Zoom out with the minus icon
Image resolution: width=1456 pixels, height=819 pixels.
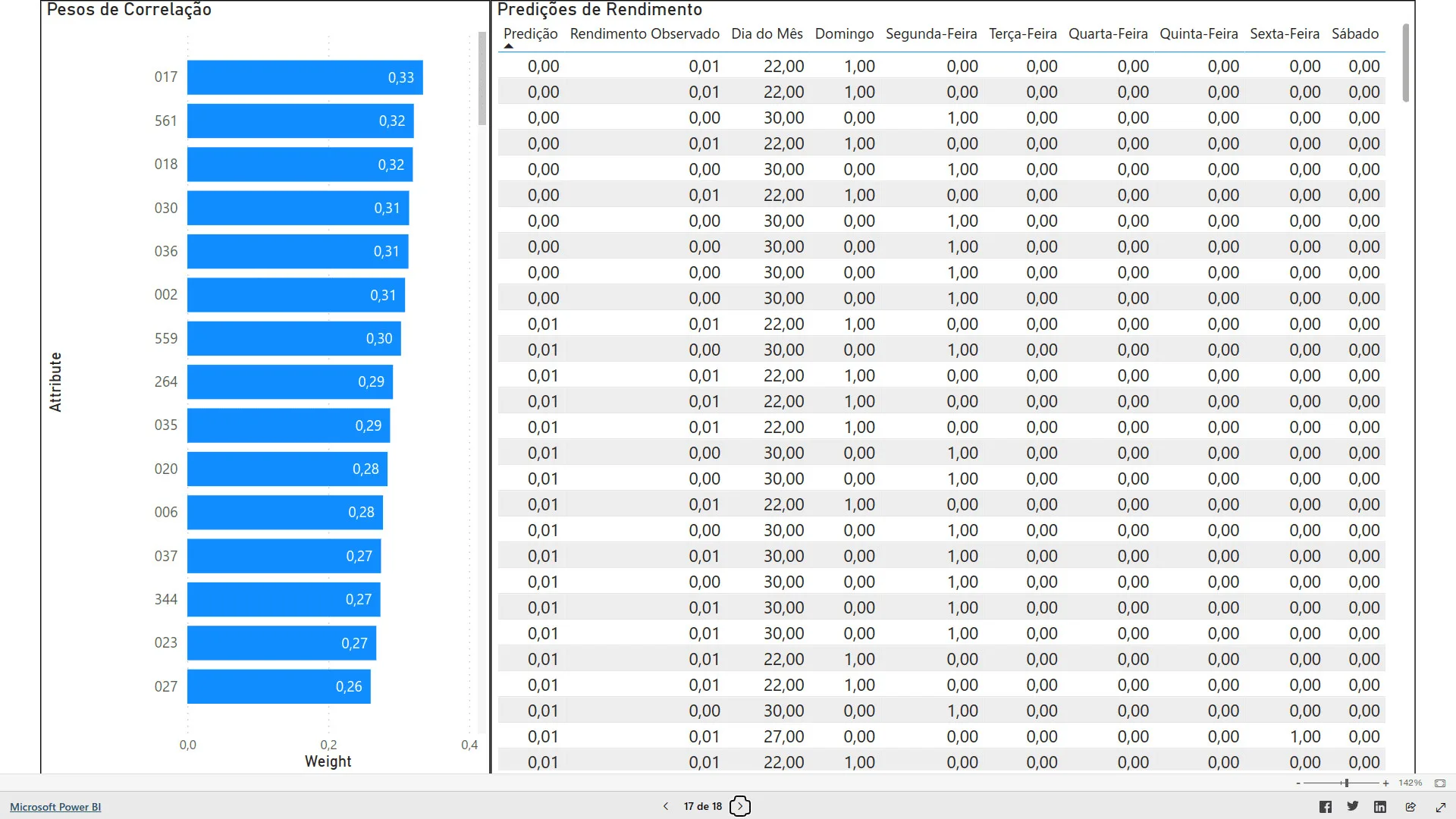coord(1298,783)
